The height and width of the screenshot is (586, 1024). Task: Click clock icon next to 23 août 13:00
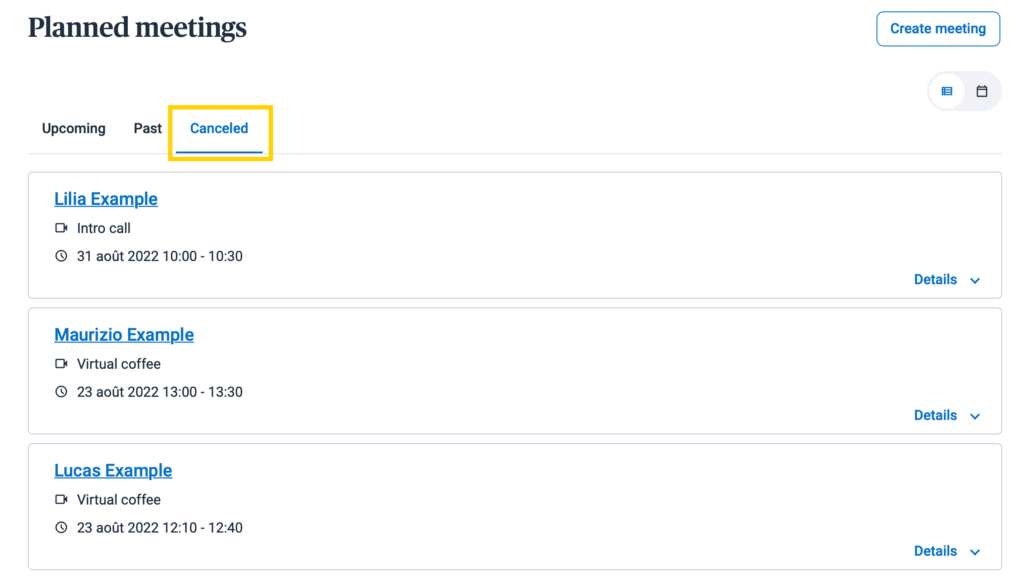61,392
